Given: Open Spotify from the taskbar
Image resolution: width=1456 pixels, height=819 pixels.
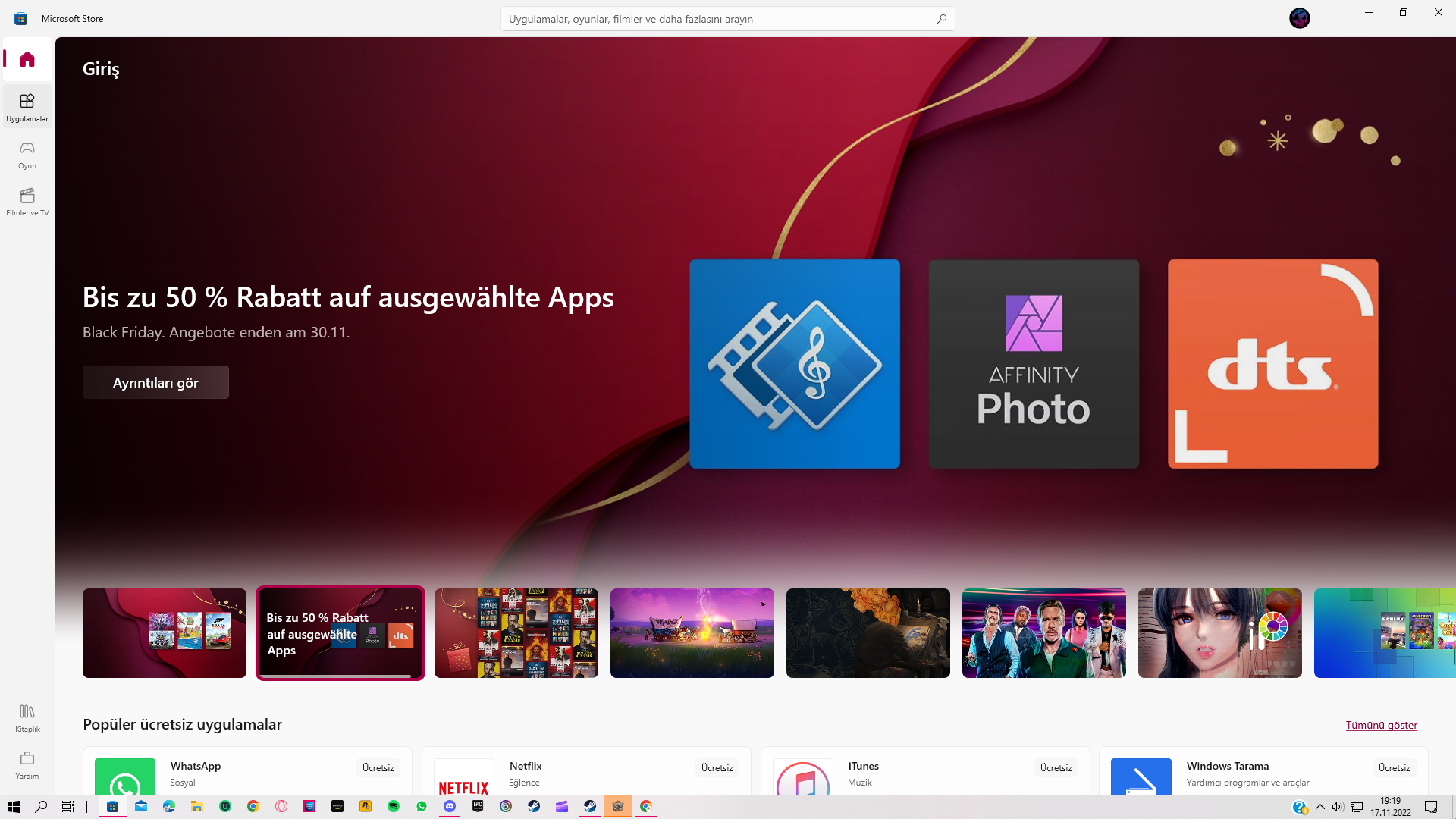Looking at the screenshot, I should point(394,806).
